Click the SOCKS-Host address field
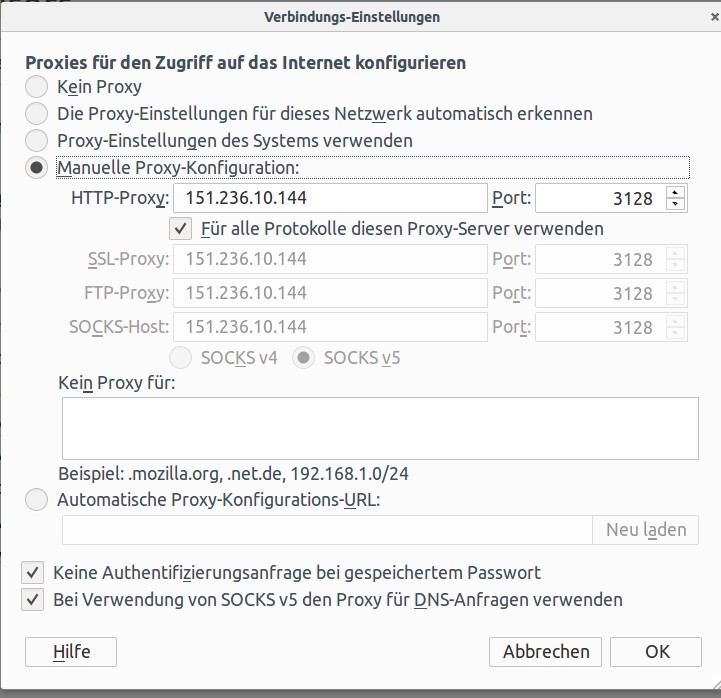 pyautogui.click(x=330, y=327)
